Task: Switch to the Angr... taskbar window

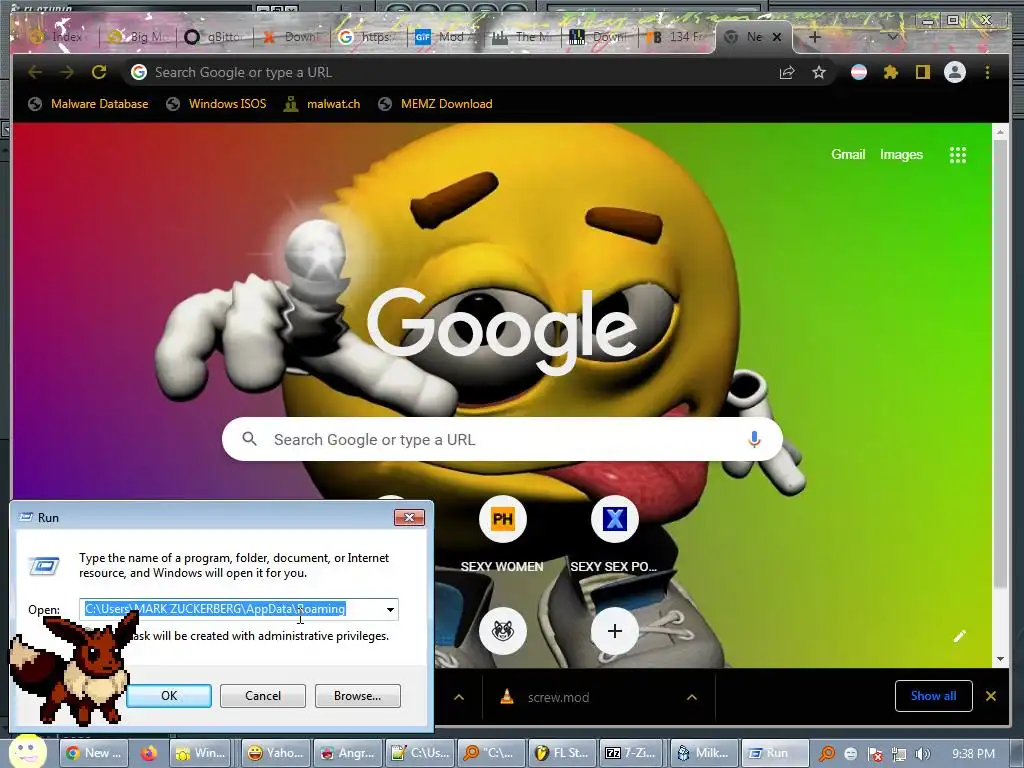Action: 347,753
